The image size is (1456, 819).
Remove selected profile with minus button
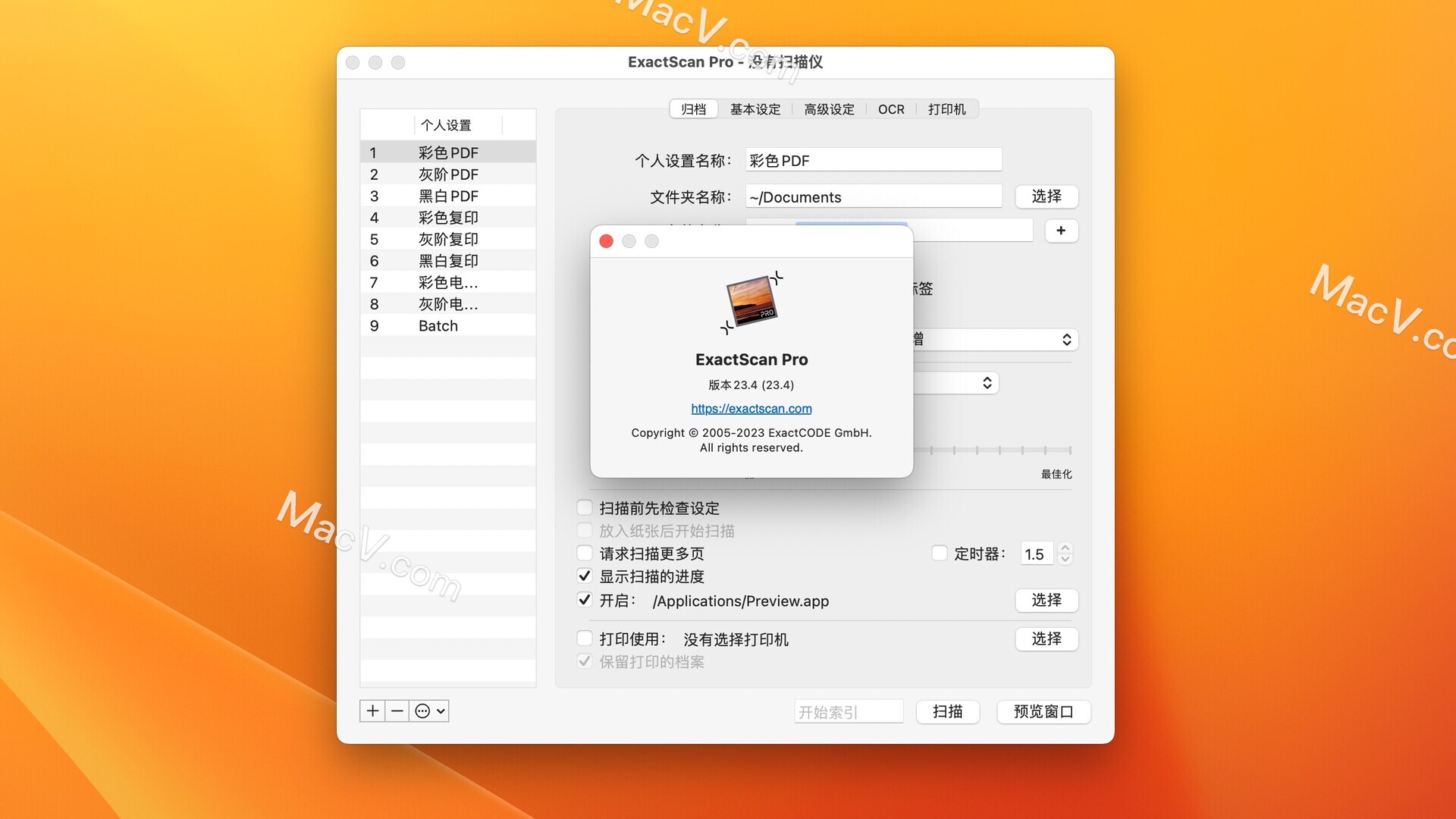click(397, 711)
